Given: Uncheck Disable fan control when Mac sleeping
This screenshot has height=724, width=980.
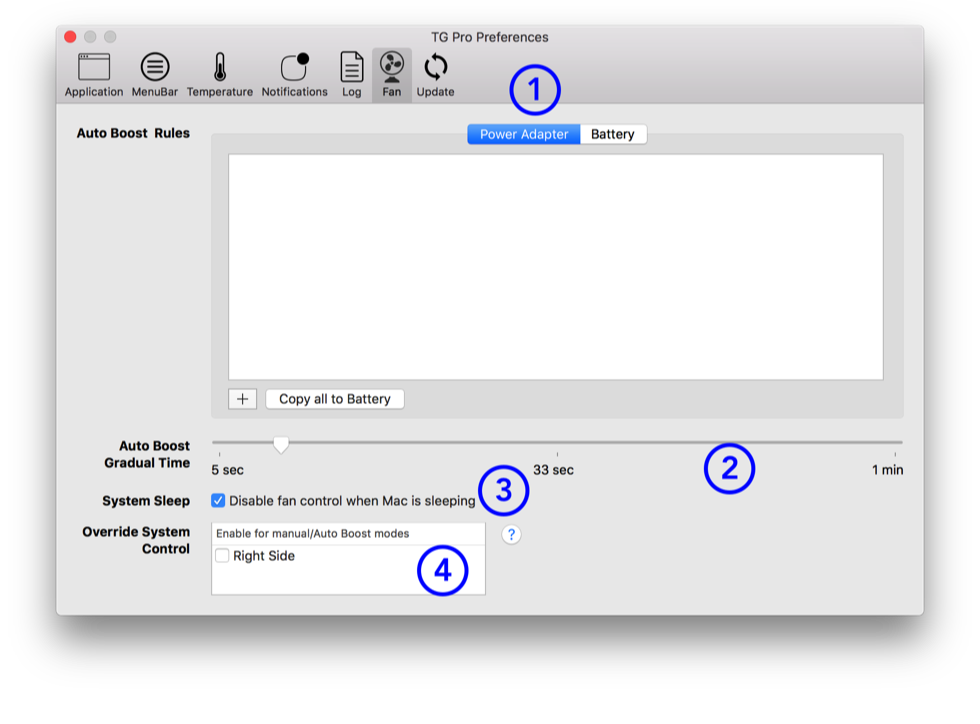Looking at the screenshot, I should pos(218,501).
